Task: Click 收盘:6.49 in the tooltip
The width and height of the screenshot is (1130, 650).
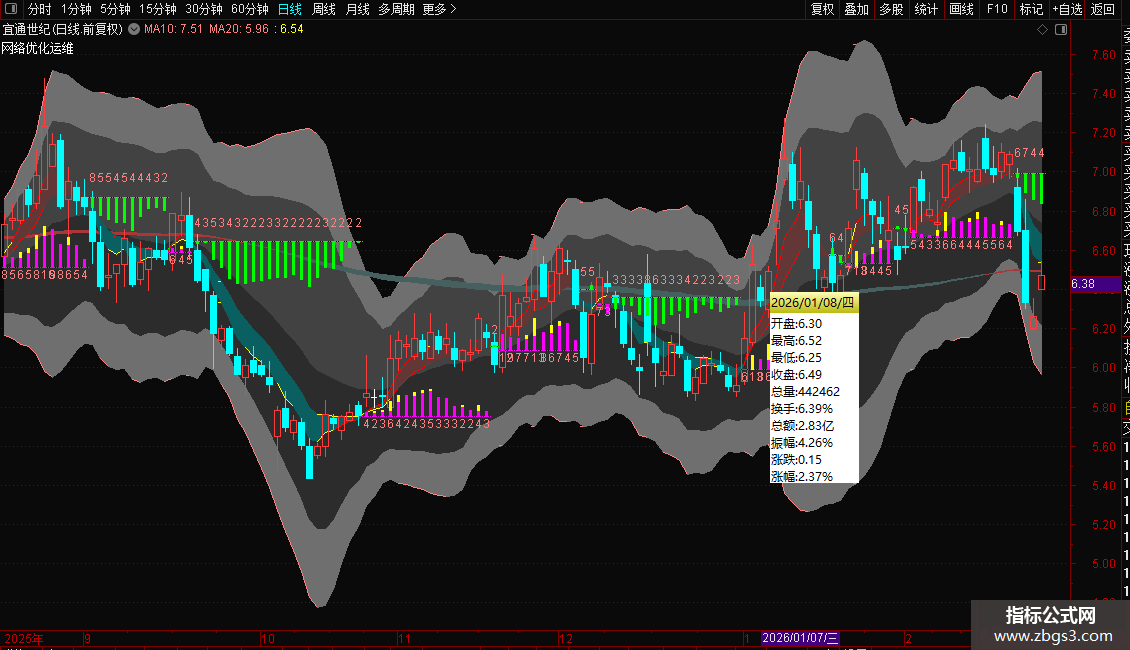Action: pyautogui.click(x=796, y=375)
